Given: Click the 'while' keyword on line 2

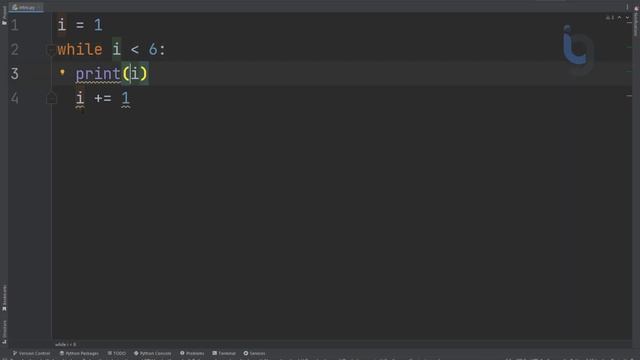Looking at the screenshot, I should [x=80, y=49].
